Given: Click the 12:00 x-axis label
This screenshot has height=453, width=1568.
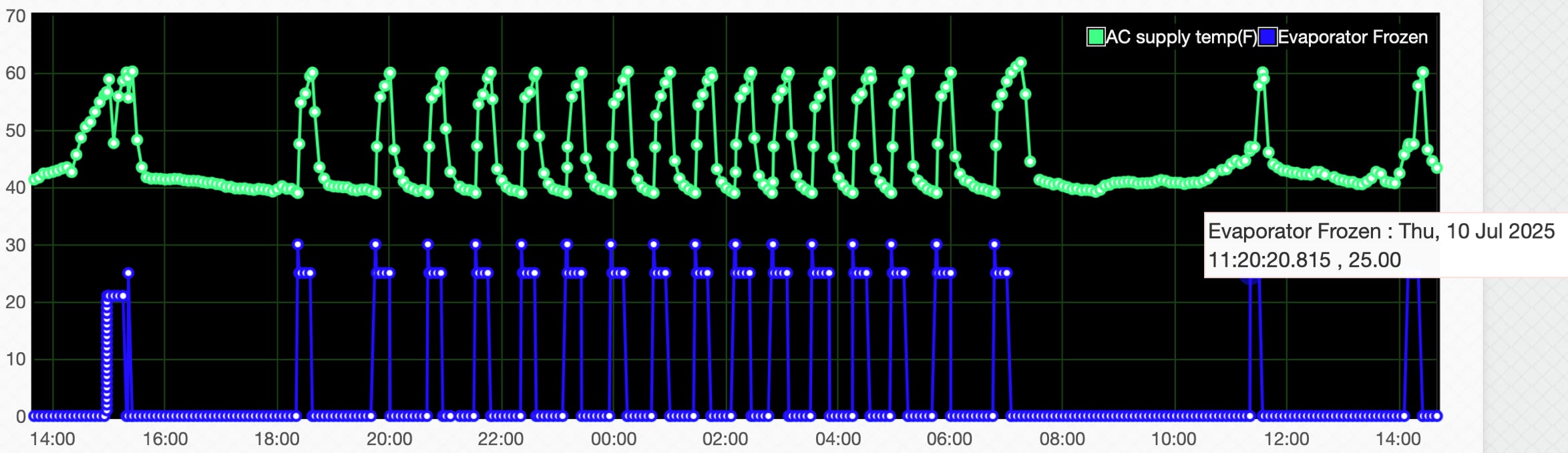Looking at the screenshot, I should 1286,439.
